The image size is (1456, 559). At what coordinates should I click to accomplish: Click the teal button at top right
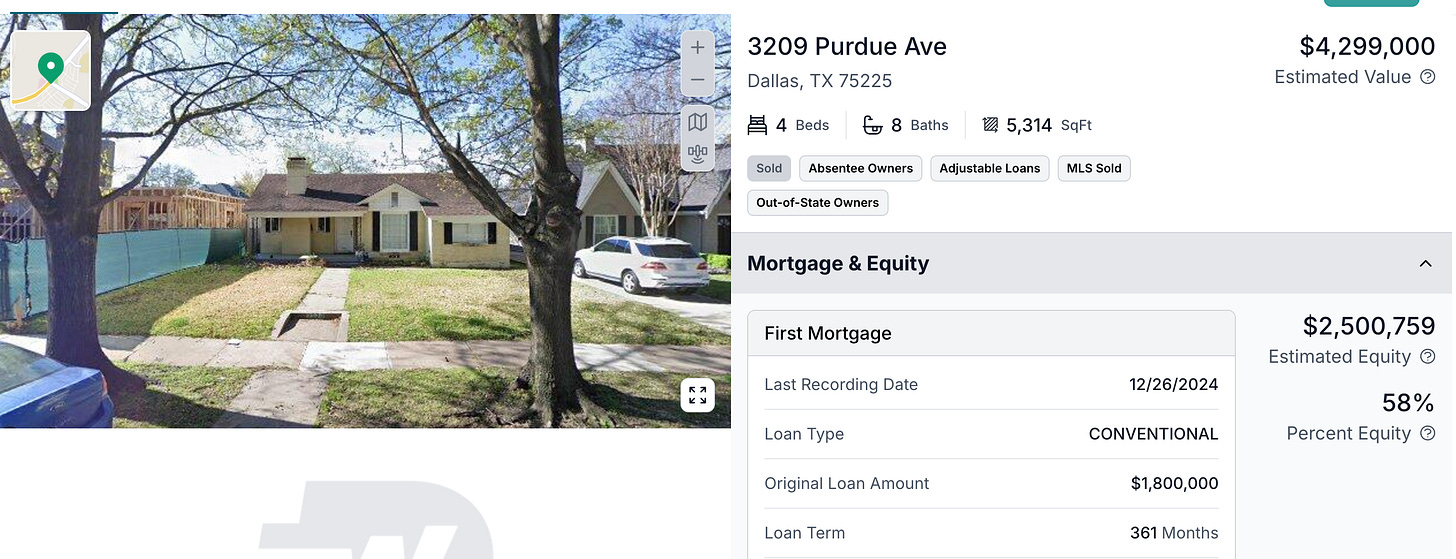click(1371, 3)
